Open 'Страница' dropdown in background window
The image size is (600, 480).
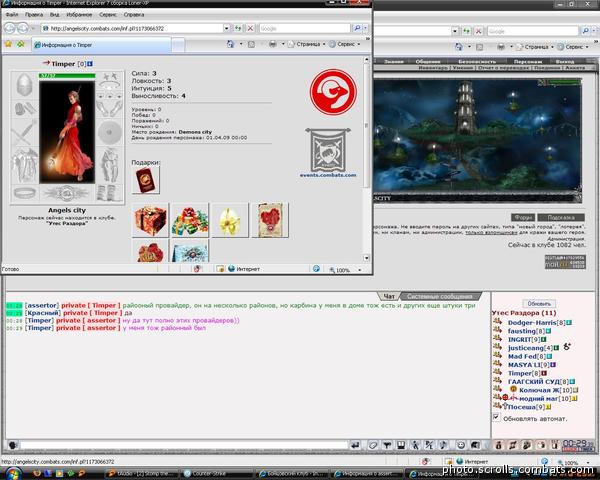click(x=535, y=47)
